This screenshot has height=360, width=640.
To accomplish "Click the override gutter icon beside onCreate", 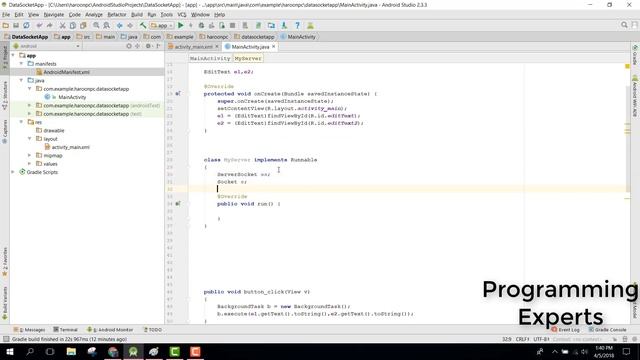I will coord(178,94).
